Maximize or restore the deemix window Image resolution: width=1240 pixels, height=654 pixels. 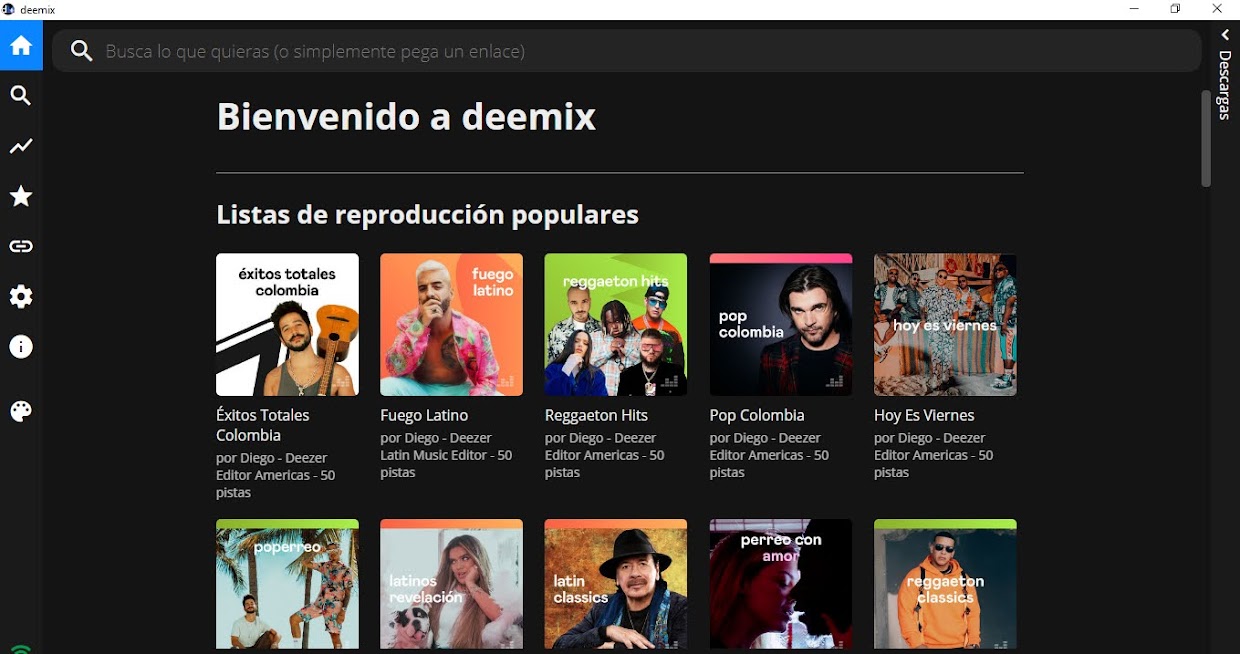coord(1175,9)
